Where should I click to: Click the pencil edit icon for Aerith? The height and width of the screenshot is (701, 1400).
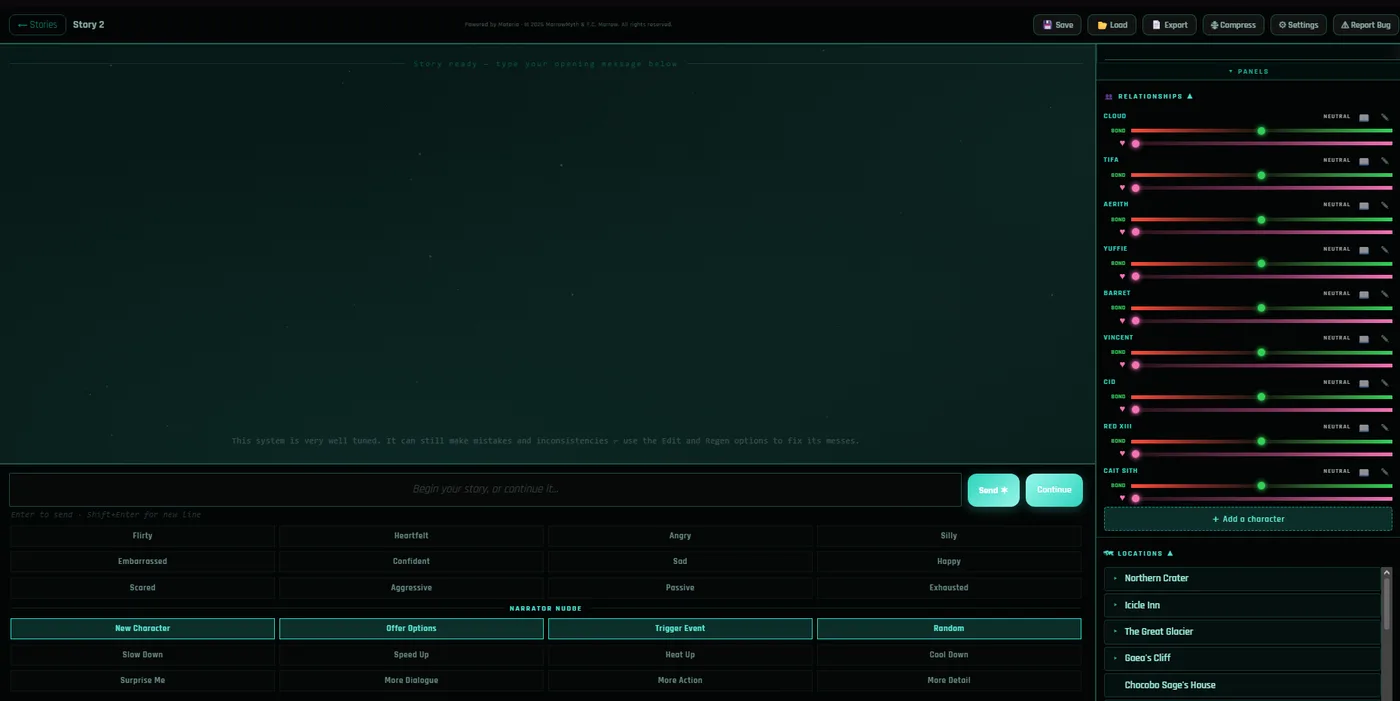(x=1385, y=205)
